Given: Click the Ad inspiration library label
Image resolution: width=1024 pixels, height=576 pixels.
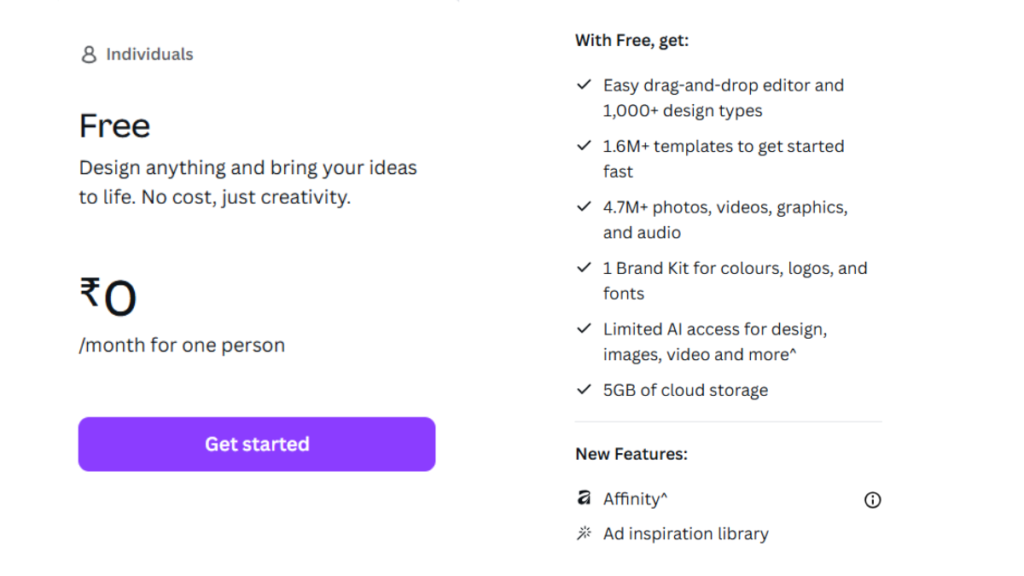Looking at the screenshot, I should 685,533.
